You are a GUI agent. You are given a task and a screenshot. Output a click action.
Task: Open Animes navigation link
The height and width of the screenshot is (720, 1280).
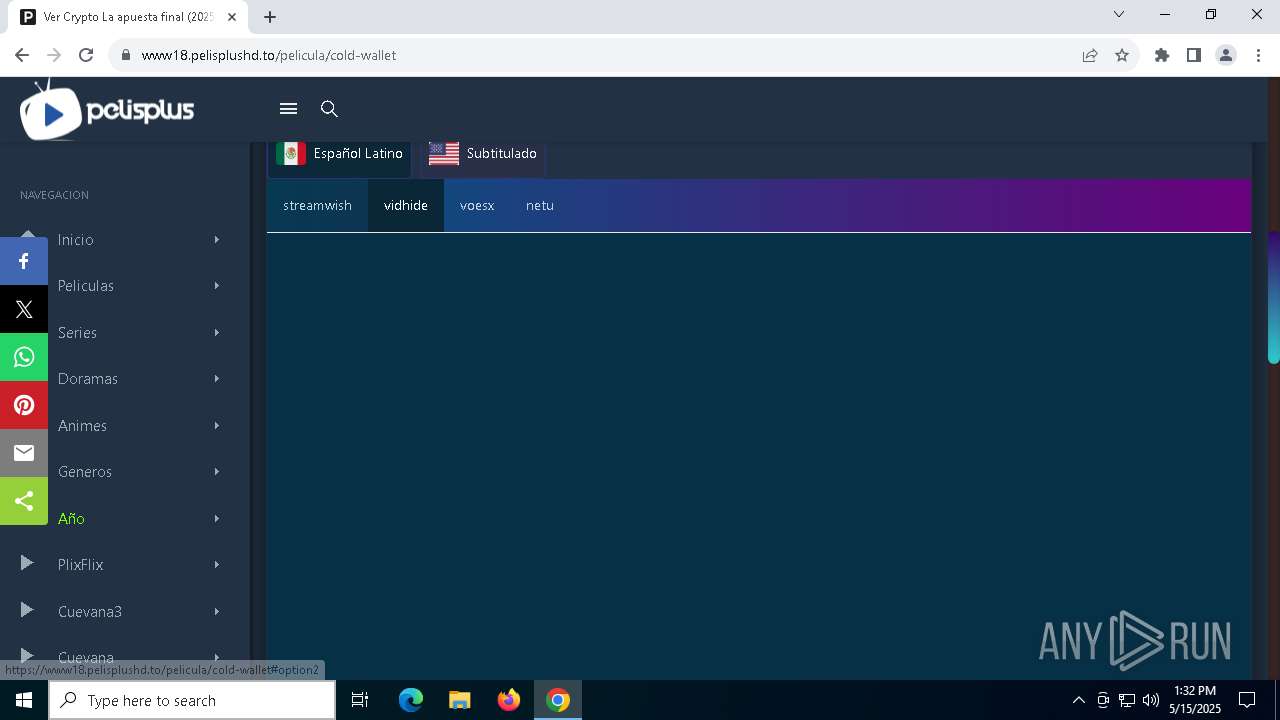click(82, 426)
